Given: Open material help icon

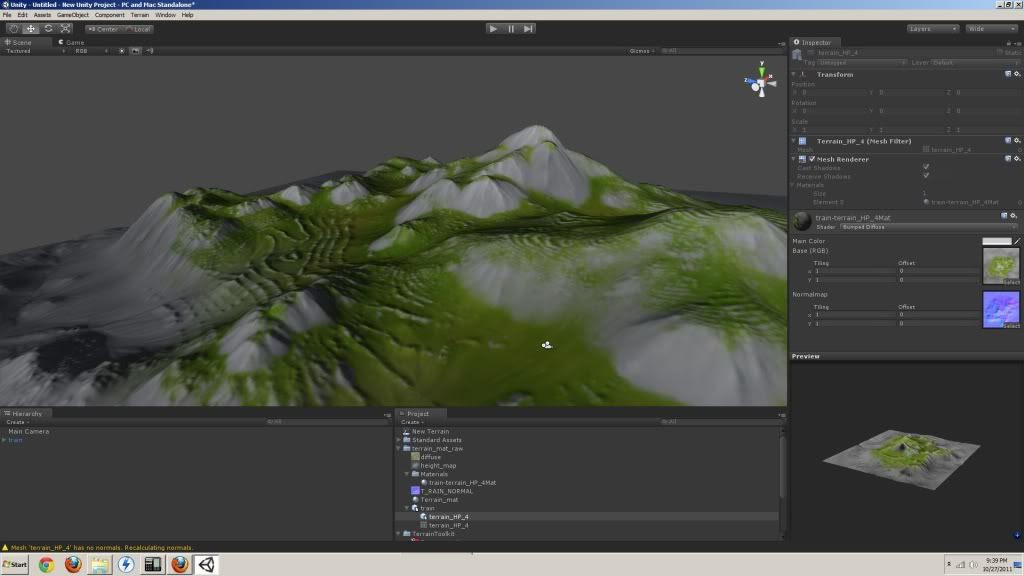Looking at the screenshot, I should tap(1004, 216).
